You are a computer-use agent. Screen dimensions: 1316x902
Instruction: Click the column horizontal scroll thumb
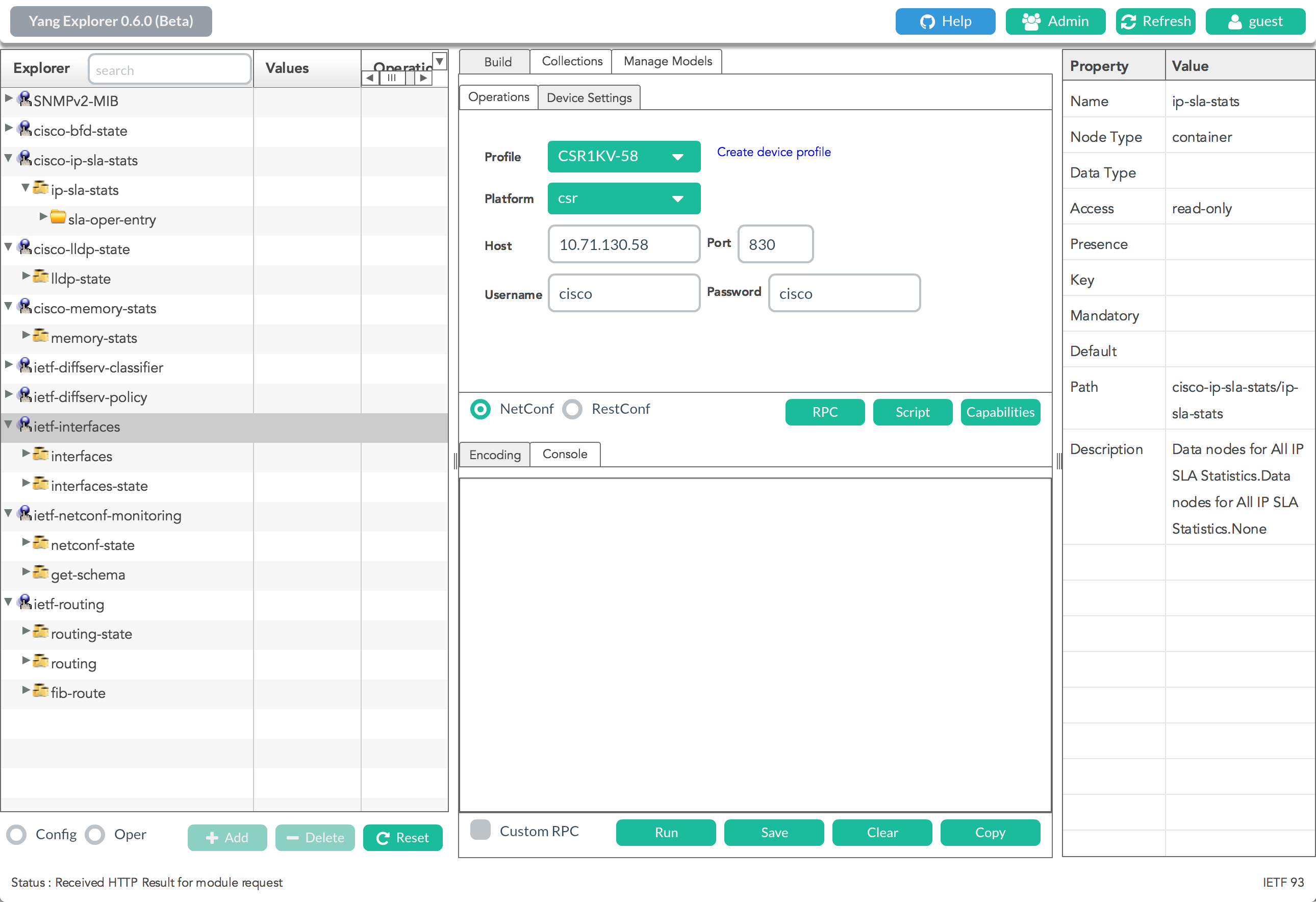pos(392,78)
